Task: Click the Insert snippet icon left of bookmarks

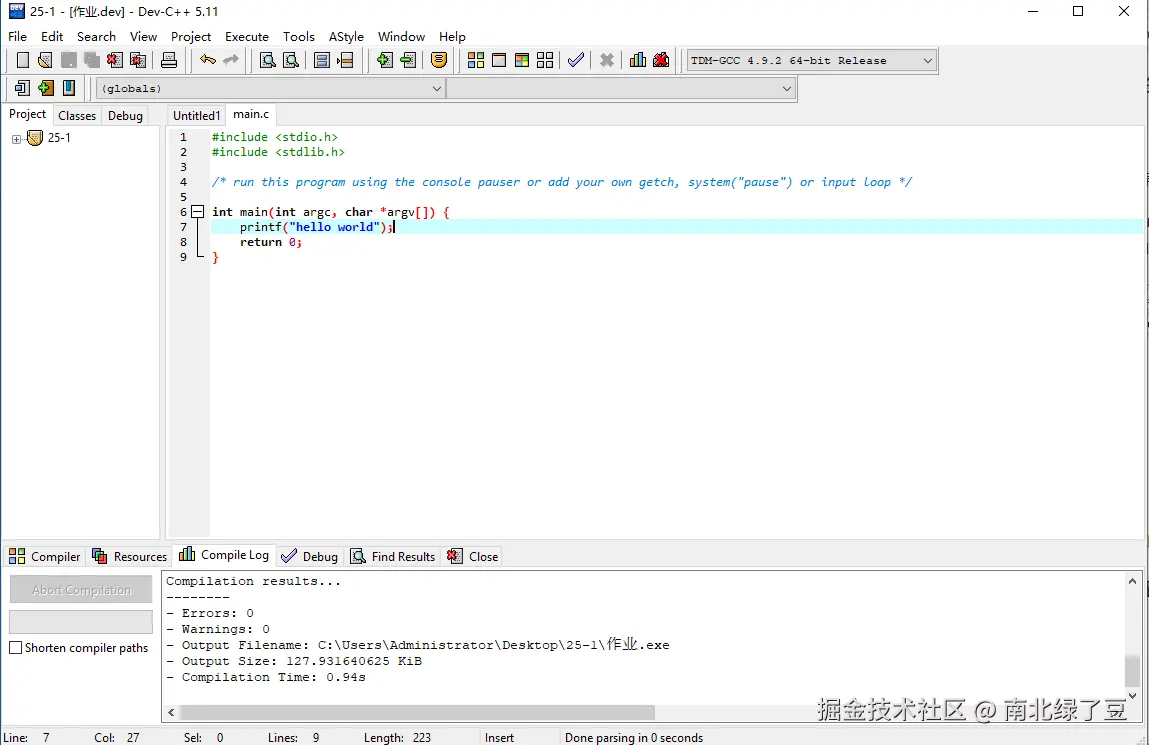Action: [x=22, y=88]
